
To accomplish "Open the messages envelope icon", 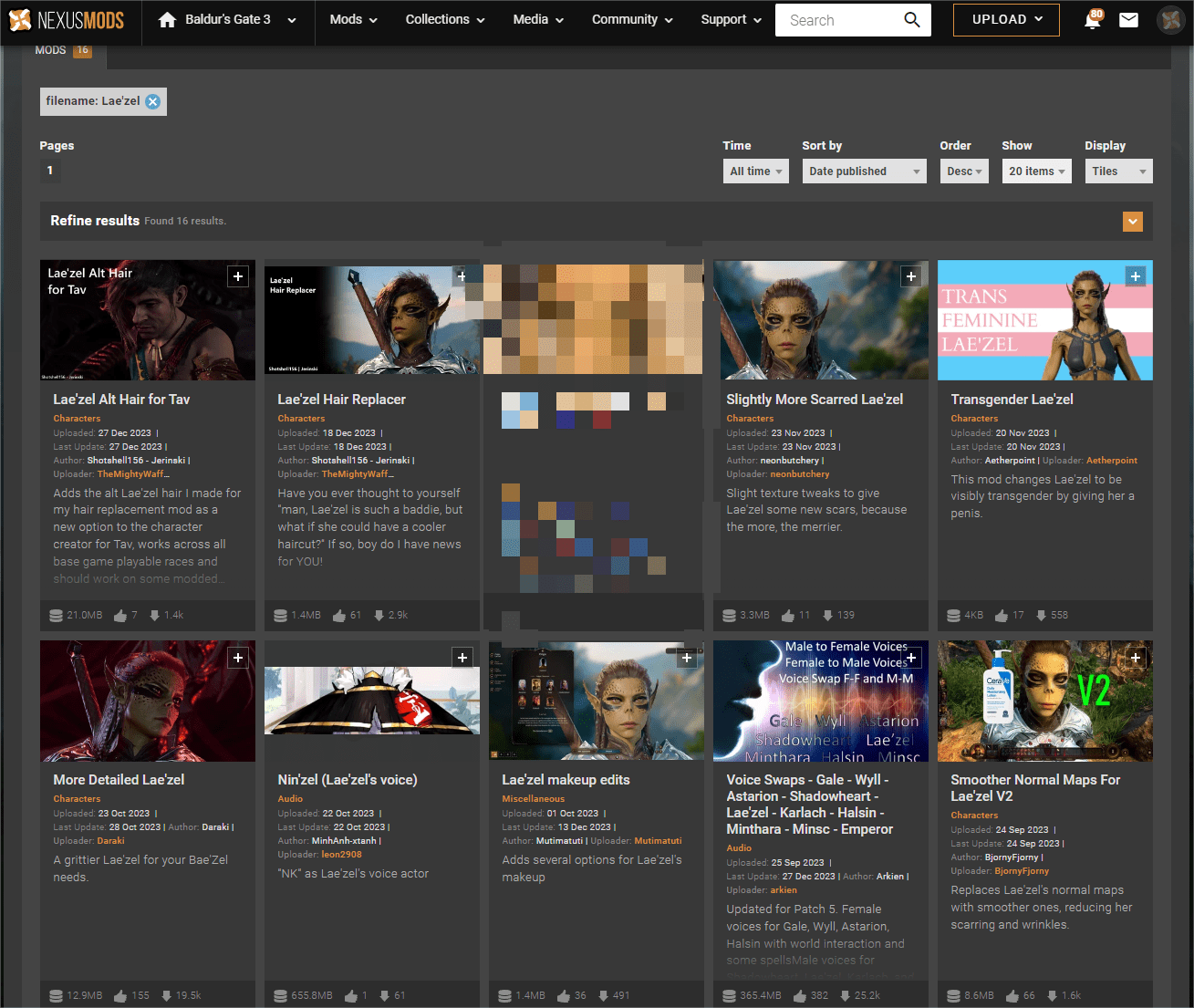I will [1128, 19].
